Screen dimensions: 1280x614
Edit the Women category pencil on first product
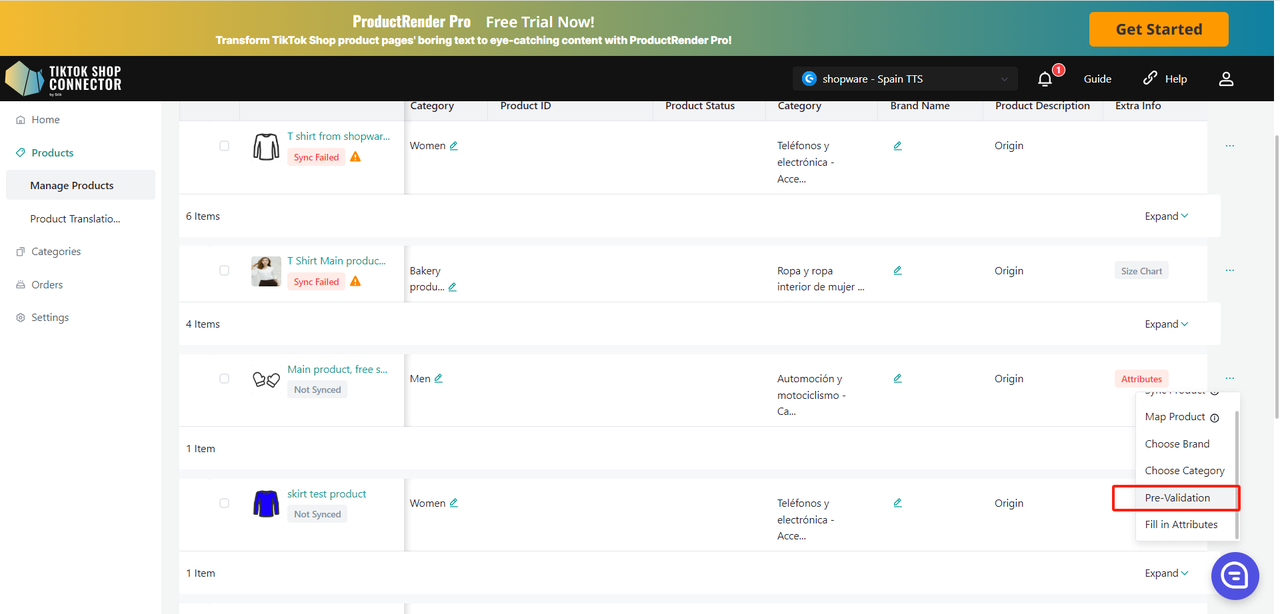454,146
